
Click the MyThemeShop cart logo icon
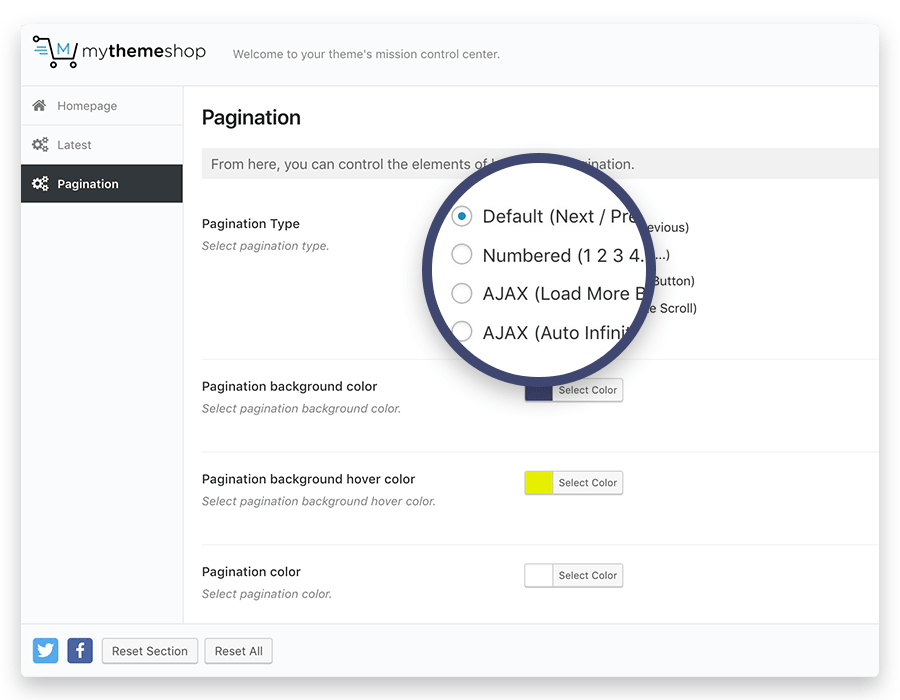coord(55,52)
